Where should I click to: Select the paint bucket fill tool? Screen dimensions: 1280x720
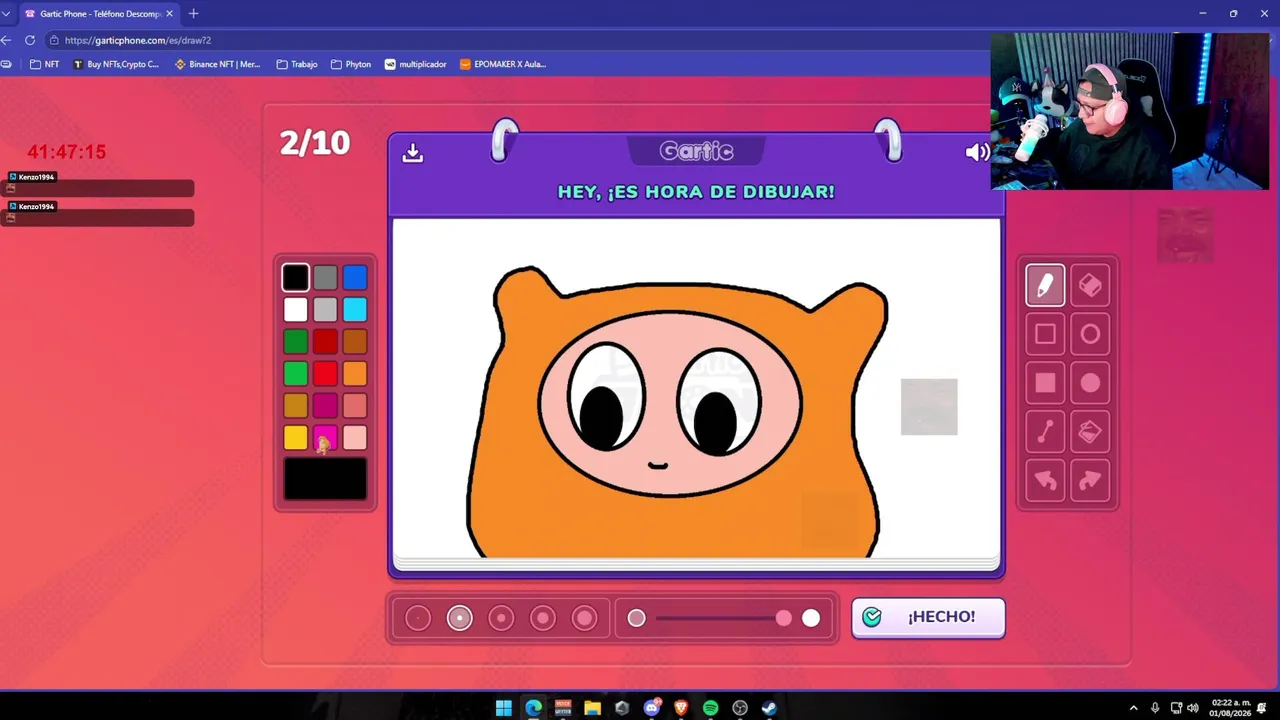pyautogui.click(x=1090, y=432)
